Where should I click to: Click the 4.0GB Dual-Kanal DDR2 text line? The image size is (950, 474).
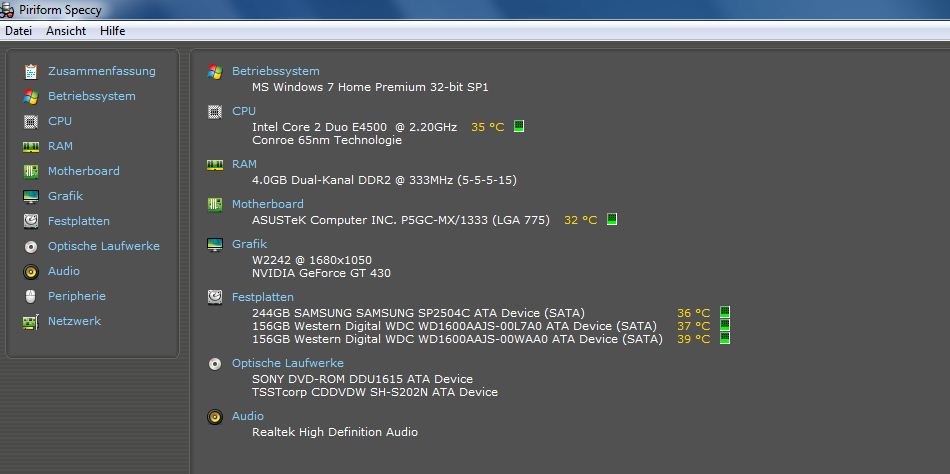point(384,181)
